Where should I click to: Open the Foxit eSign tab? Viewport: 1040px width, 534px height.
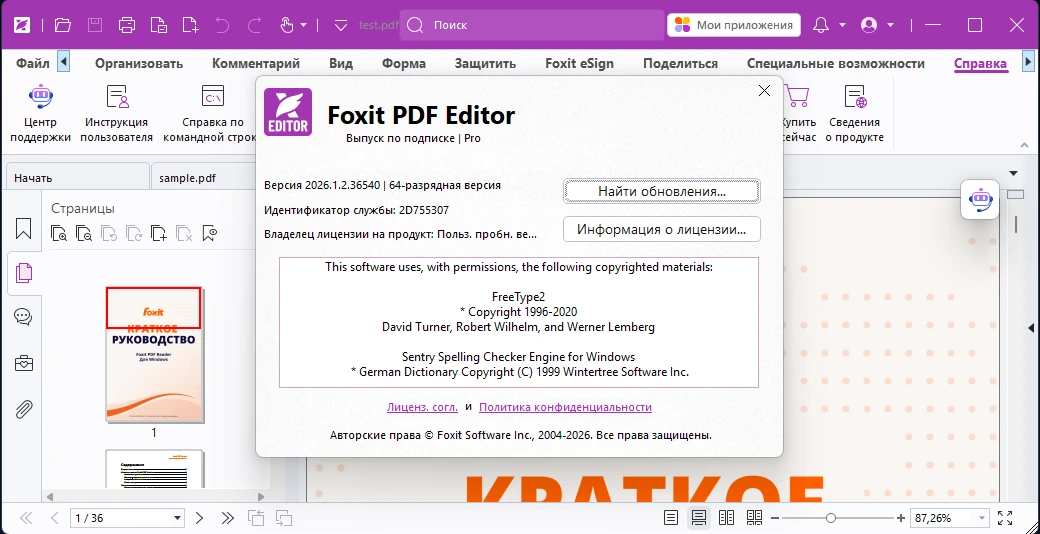[x=580, y=64]
